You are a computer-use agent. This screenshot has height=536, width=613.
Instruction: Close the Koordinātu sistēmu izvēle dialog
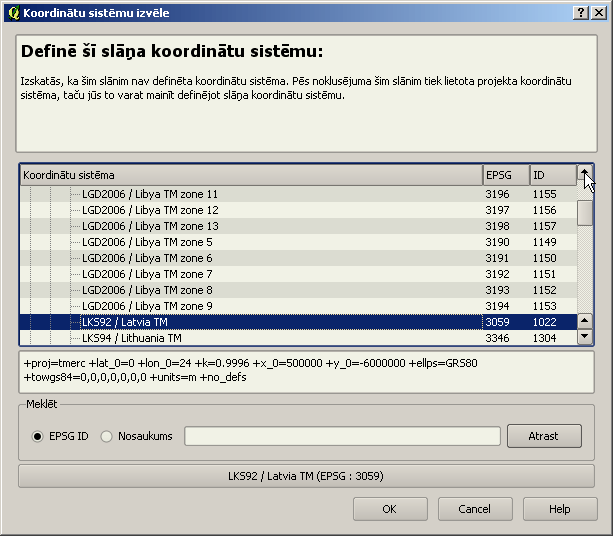pos(599,13)
